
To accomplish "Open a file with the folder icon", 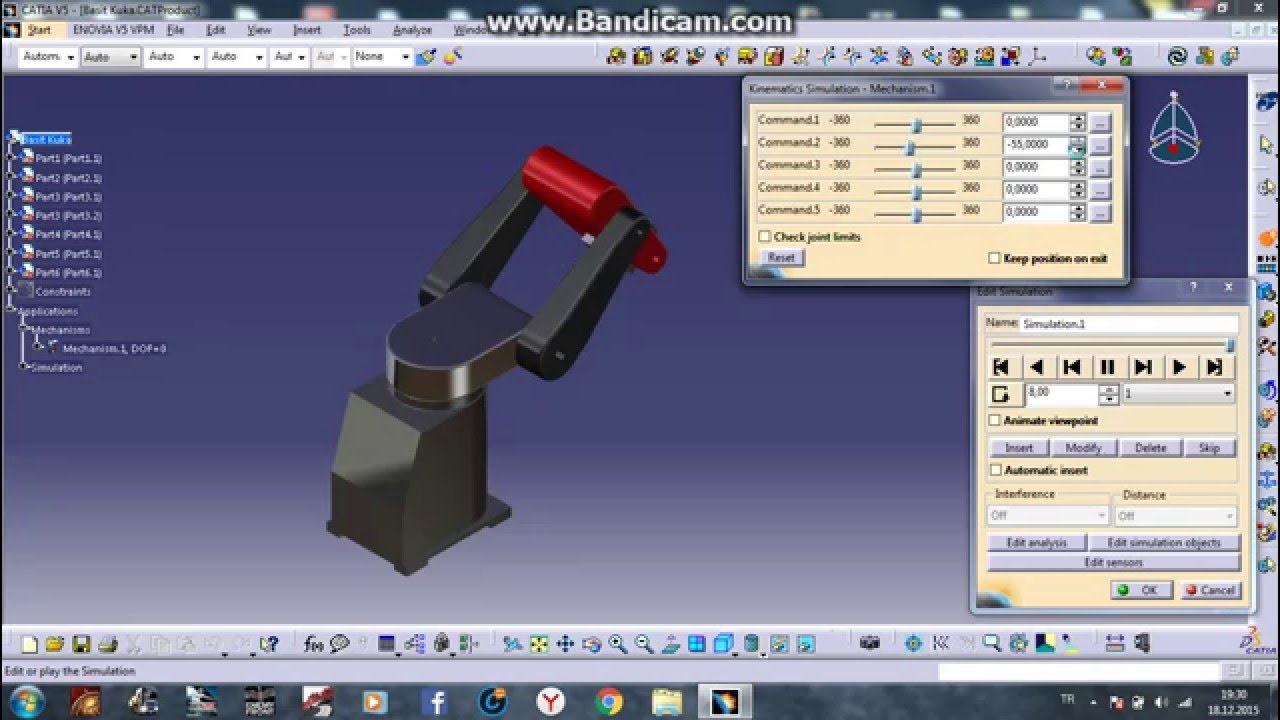I will [x=55, y=645].
